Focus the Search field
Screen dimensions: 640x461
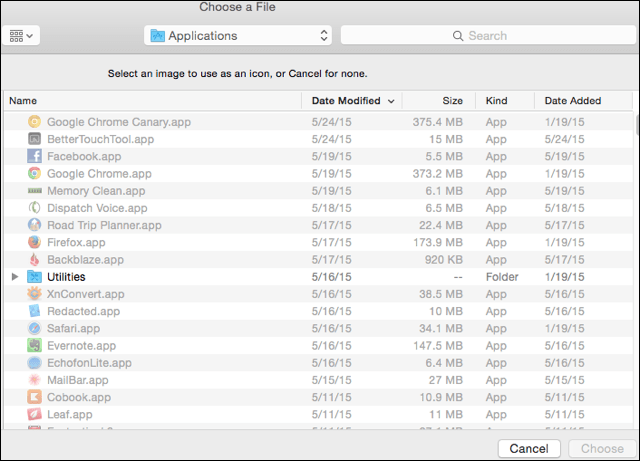[x=488, y=36]
